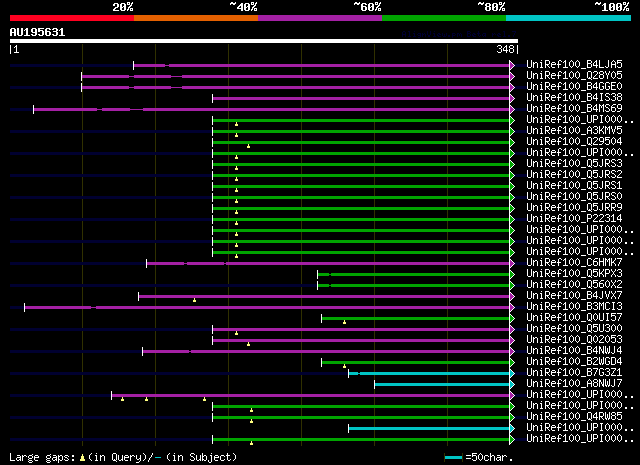Click the green alignment bar of UniRef100_A3KMV5
This screenshot has height=465, width=640.
pos(361,131)
